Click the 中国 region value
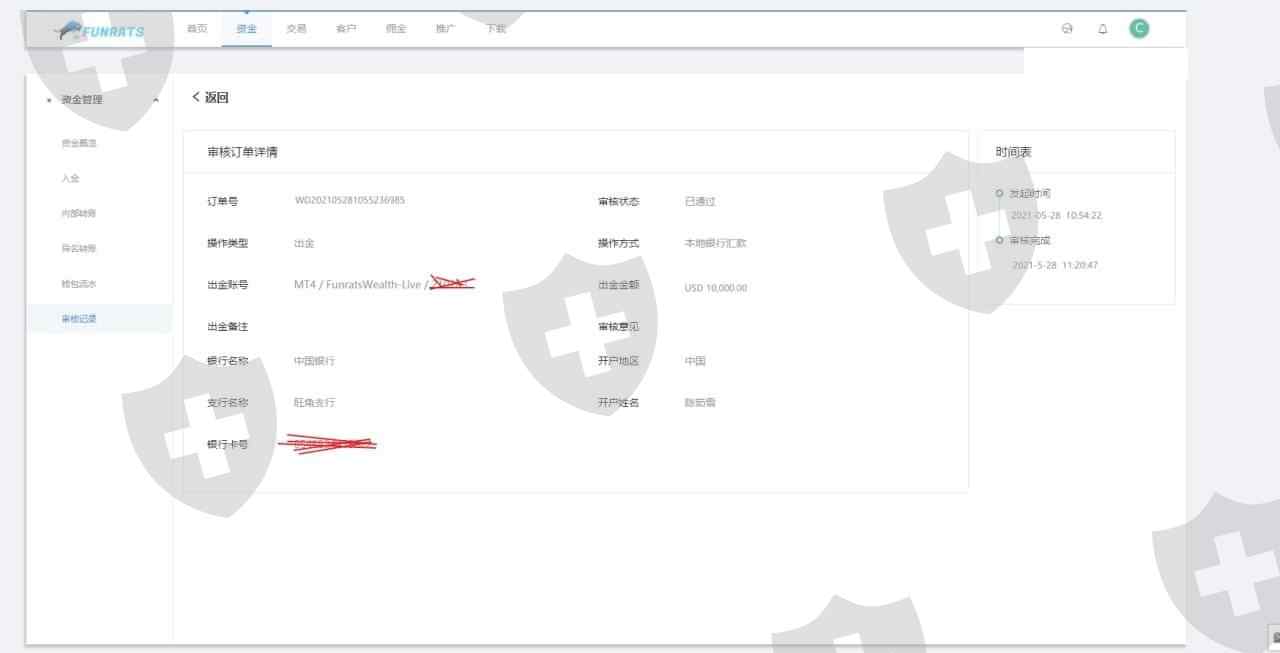The width and height of the screenshot is (1280, 653). 695,361
